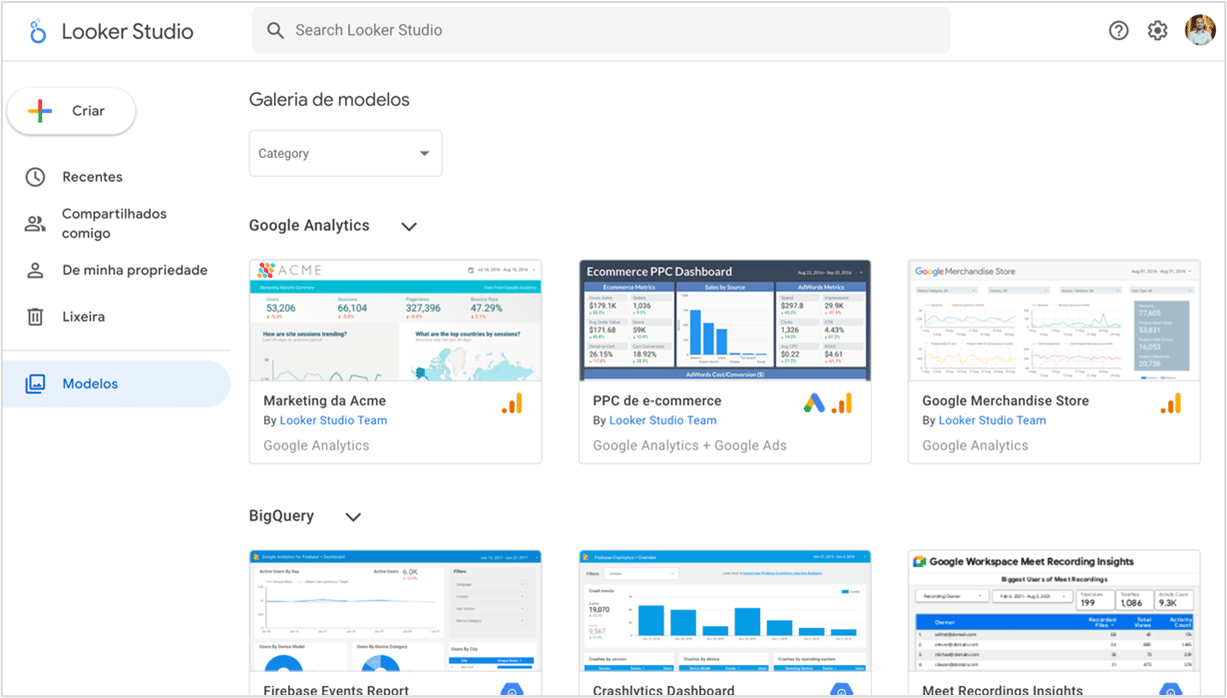Click the Recentes clock icon
1227x698 pixels.
click(x=35, y=177)
